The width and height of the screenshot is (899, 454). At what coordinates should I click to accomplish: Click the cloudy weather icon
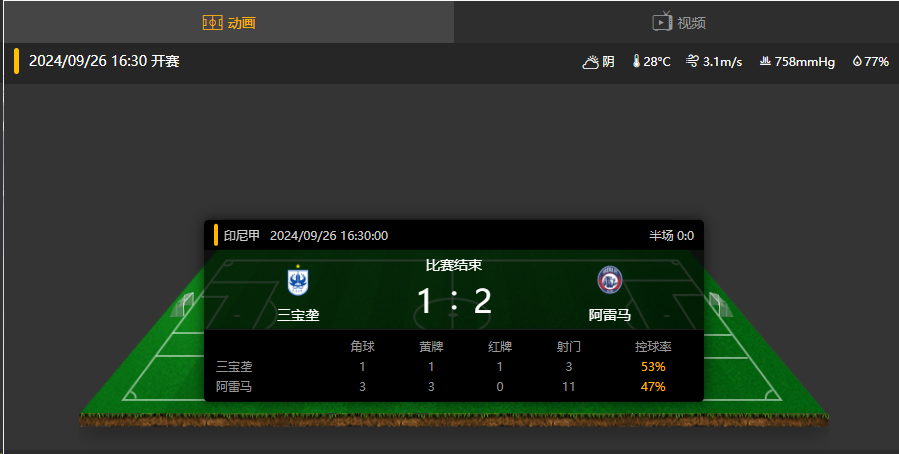pyautogui.click(x=591, y=62)
